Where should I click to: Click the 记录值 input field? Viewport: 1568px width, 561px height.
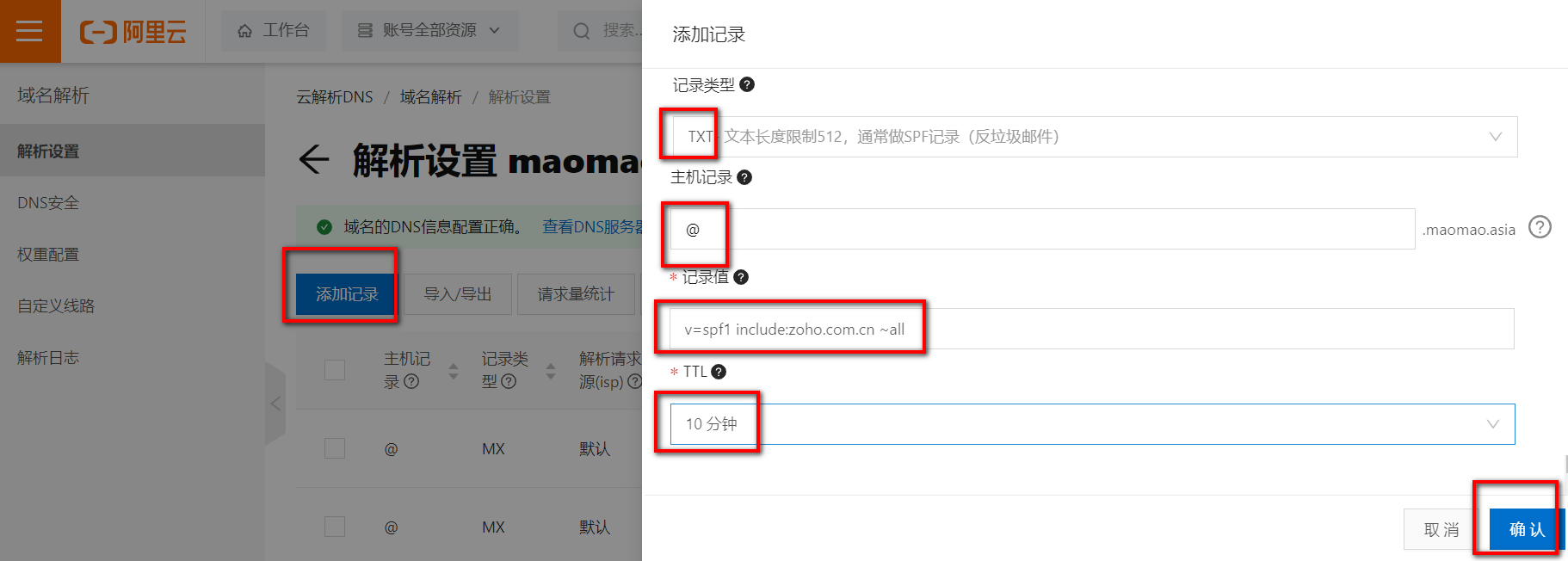pos(1092,329)
